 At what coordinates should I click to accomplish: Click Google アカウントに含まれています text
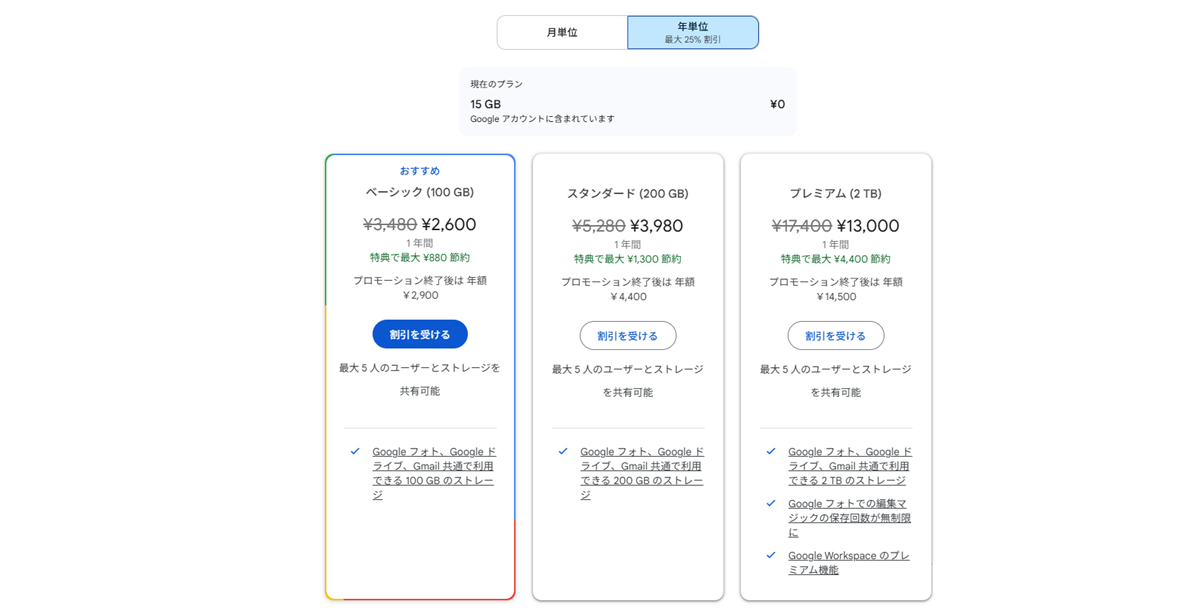point(543,119)
